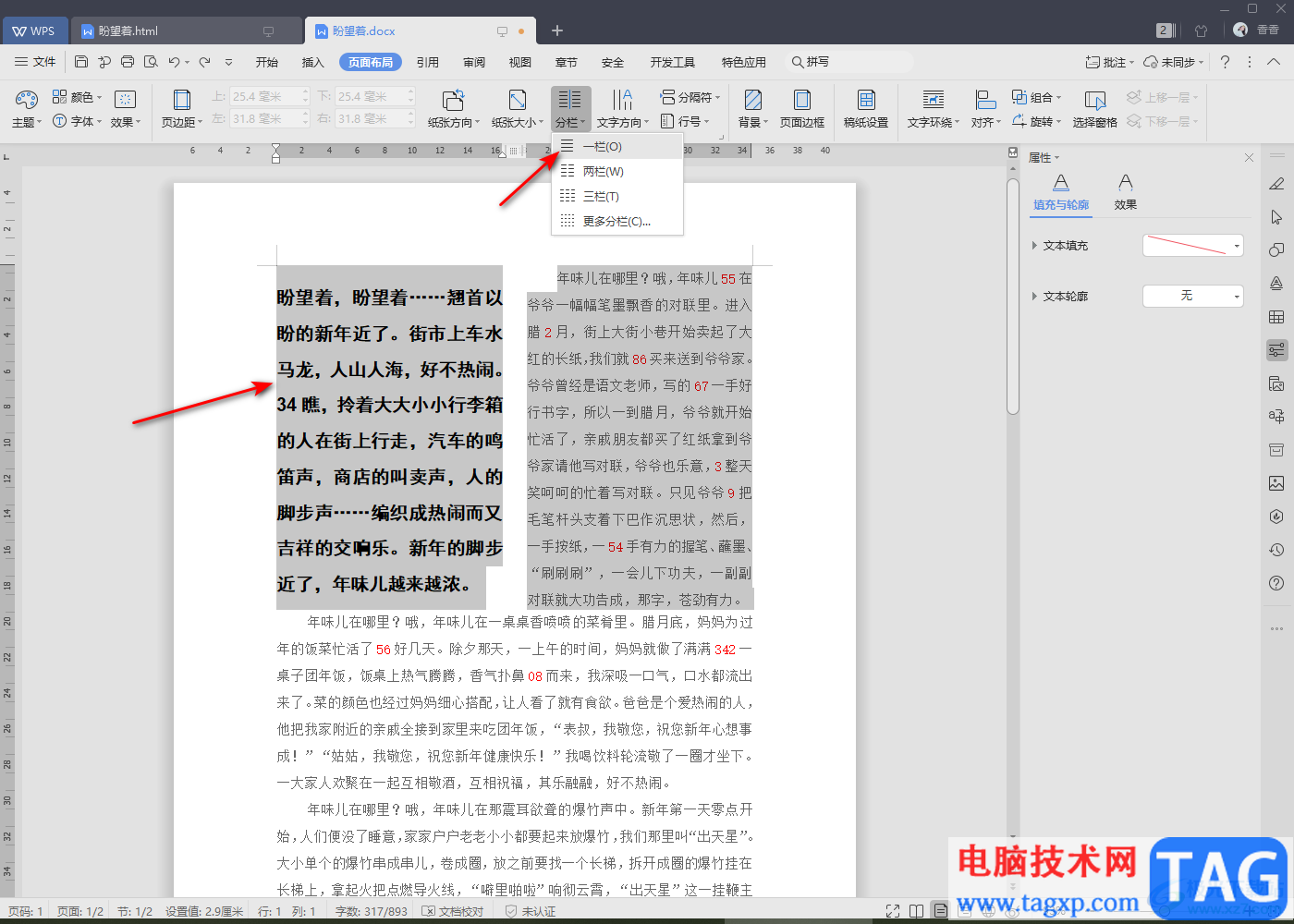1294x924 pixels.
Task: Click the 拼写 search field
Action: click(x=848, y=62)
